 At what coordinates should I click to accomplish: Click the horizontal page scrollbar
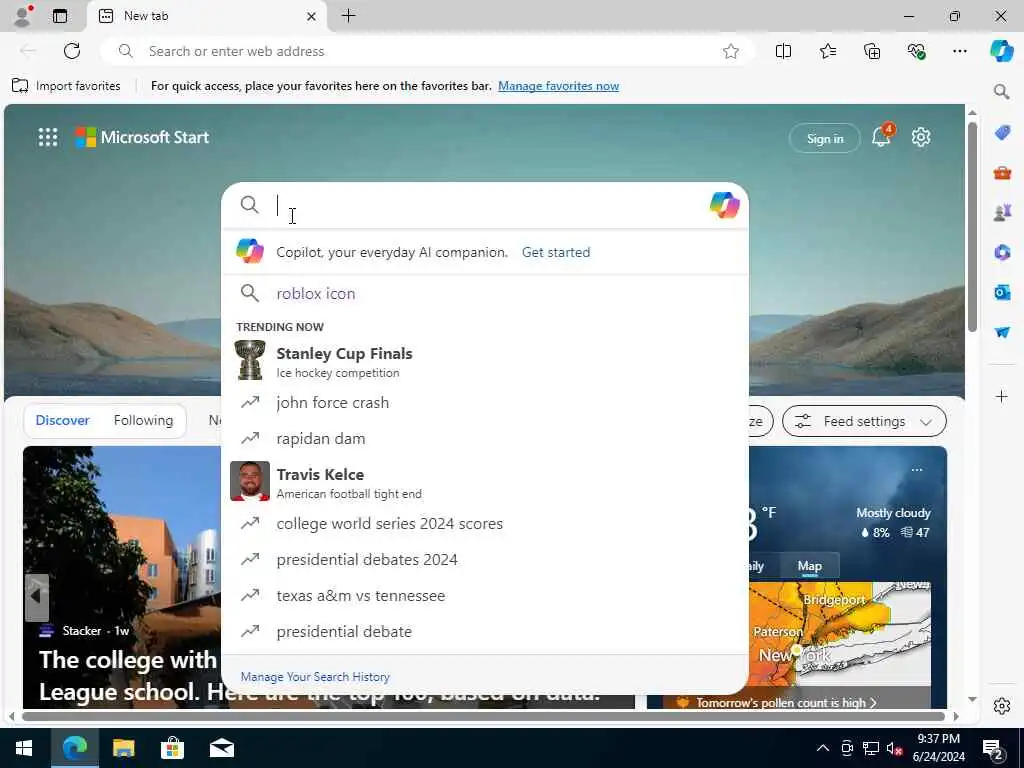pyautogui.click(x=483, y=716)
